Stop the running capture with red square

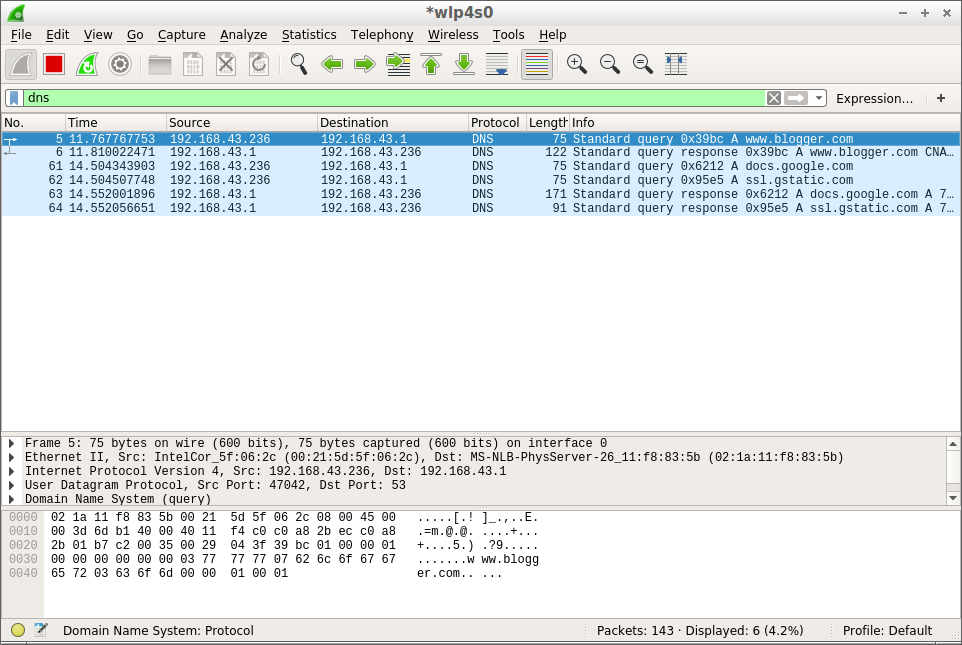tap(54, 64)
